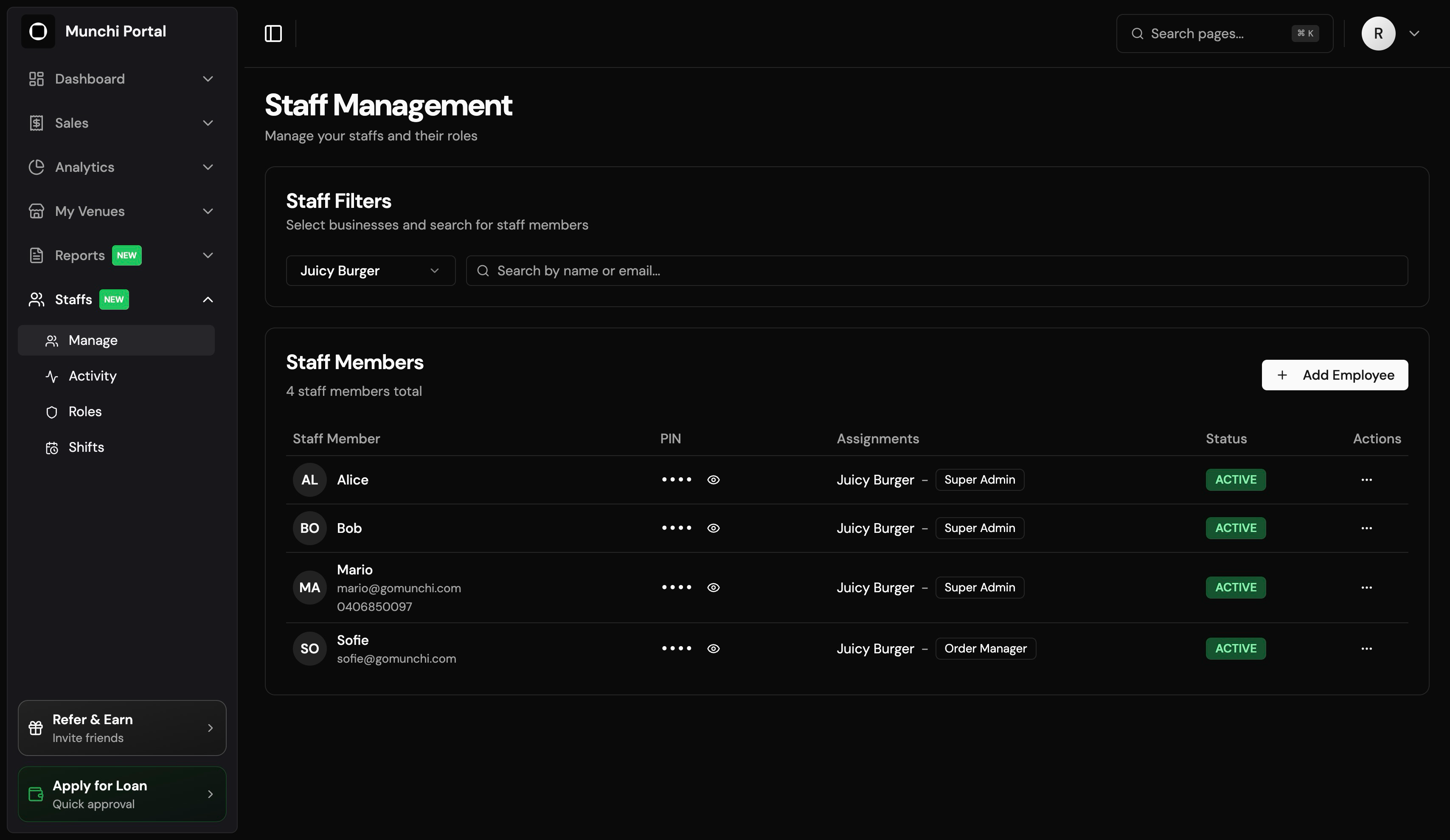
Task: Open the Refer & Earn arrow
Action: coord(210,728)
